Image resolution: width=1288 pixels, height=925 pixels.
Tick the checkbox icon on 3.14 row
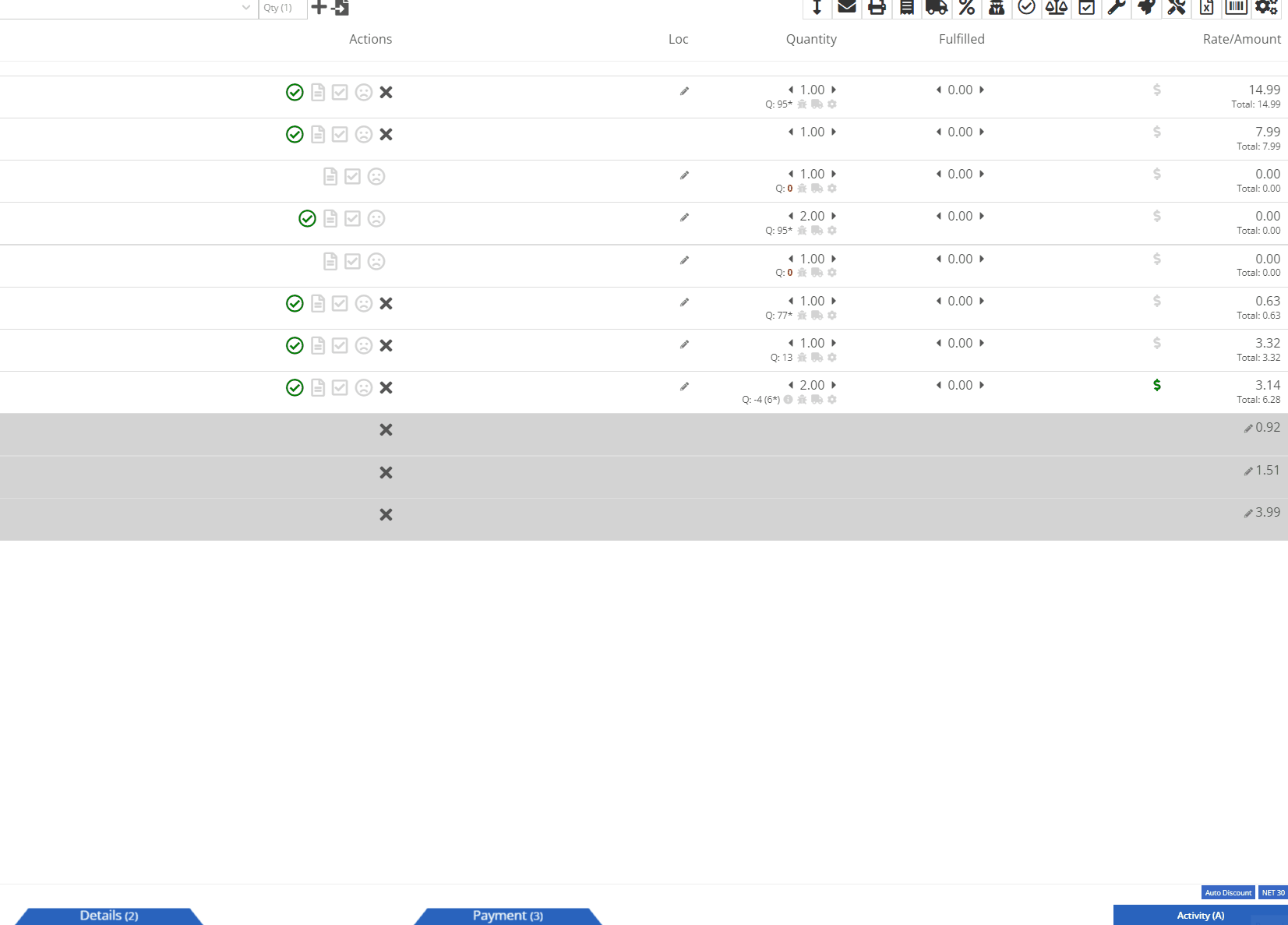pos(340,387)
